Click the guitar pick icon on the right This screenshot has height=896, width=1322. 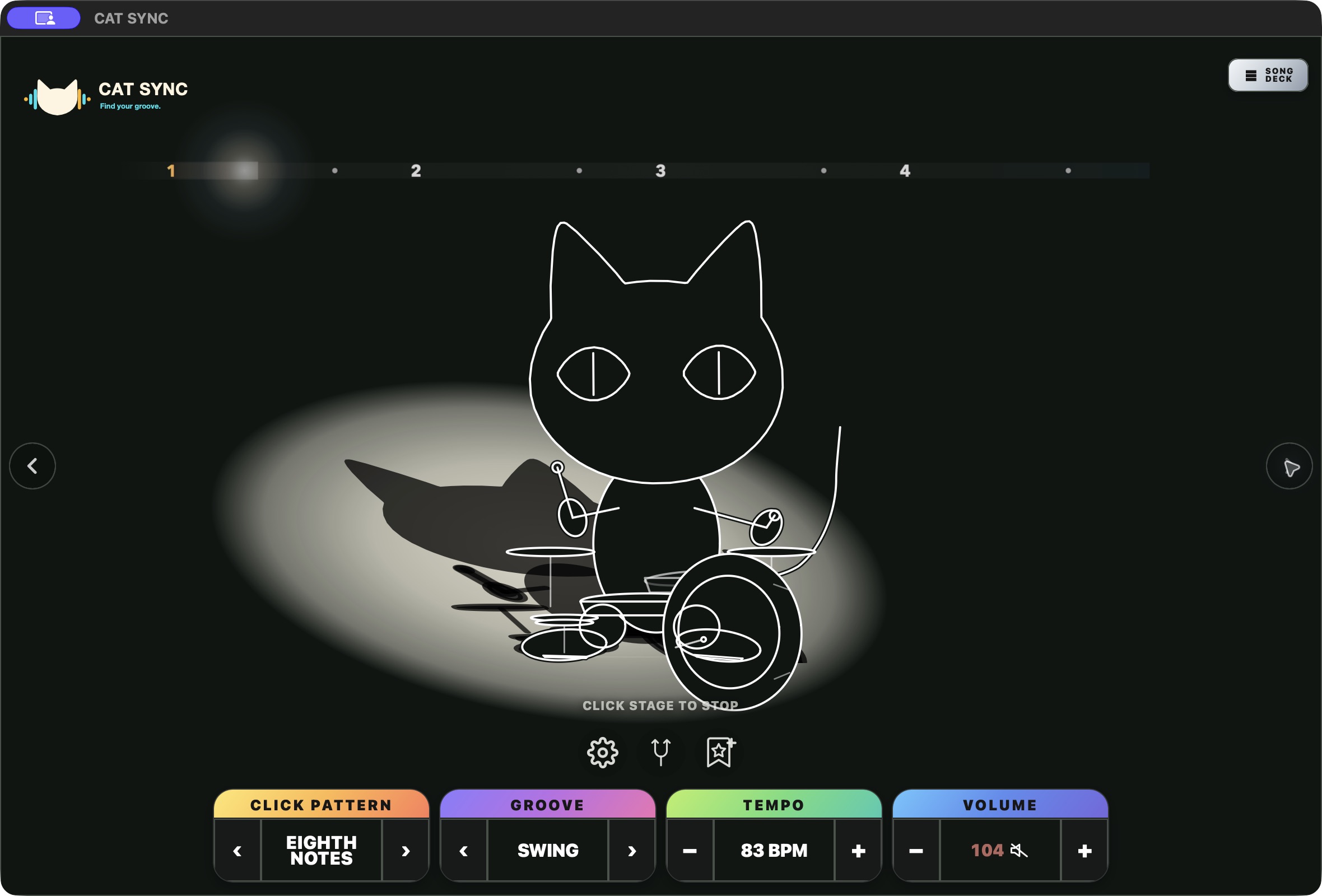click(x=1289, y=466)
